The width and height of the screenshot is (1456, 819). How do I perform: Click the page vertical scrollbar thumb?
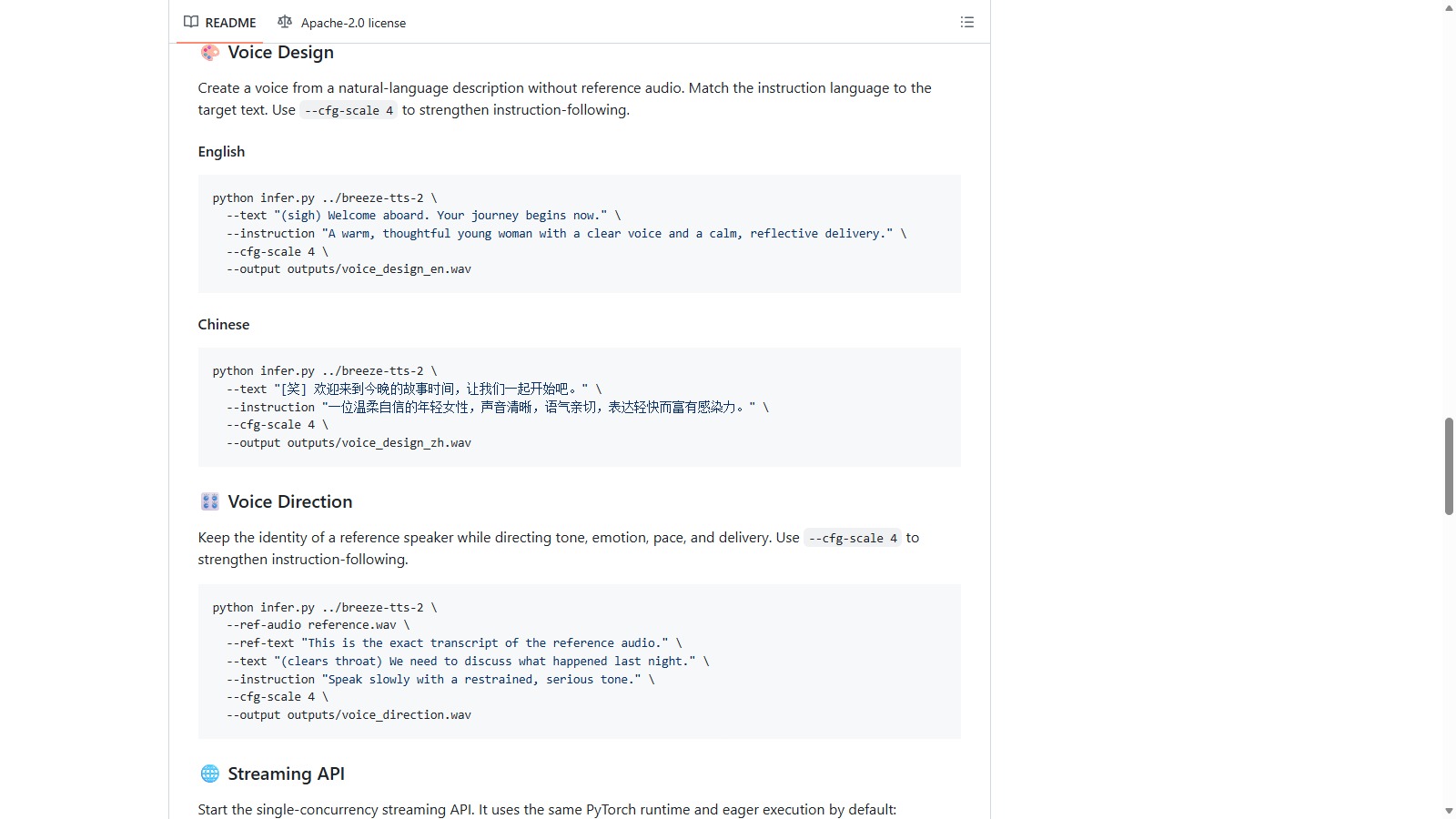coord(1449,467)
